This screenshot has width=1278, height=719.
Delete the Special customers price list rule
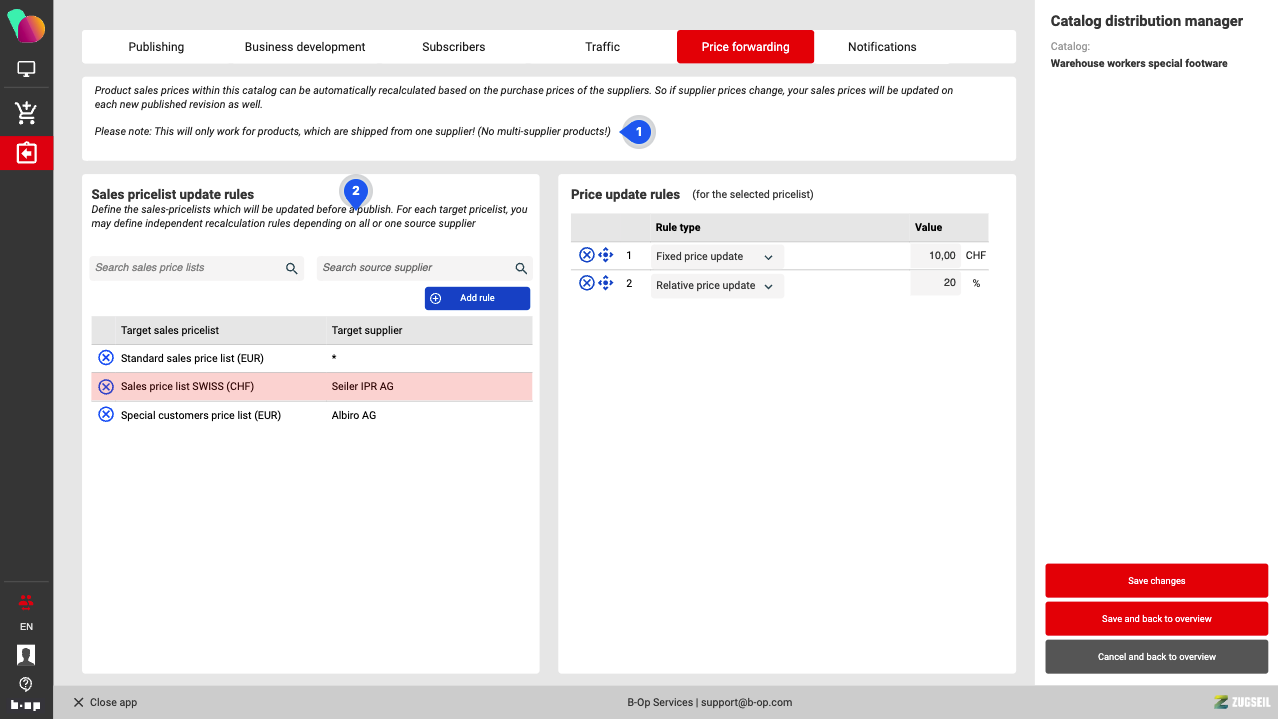(106, 415)
